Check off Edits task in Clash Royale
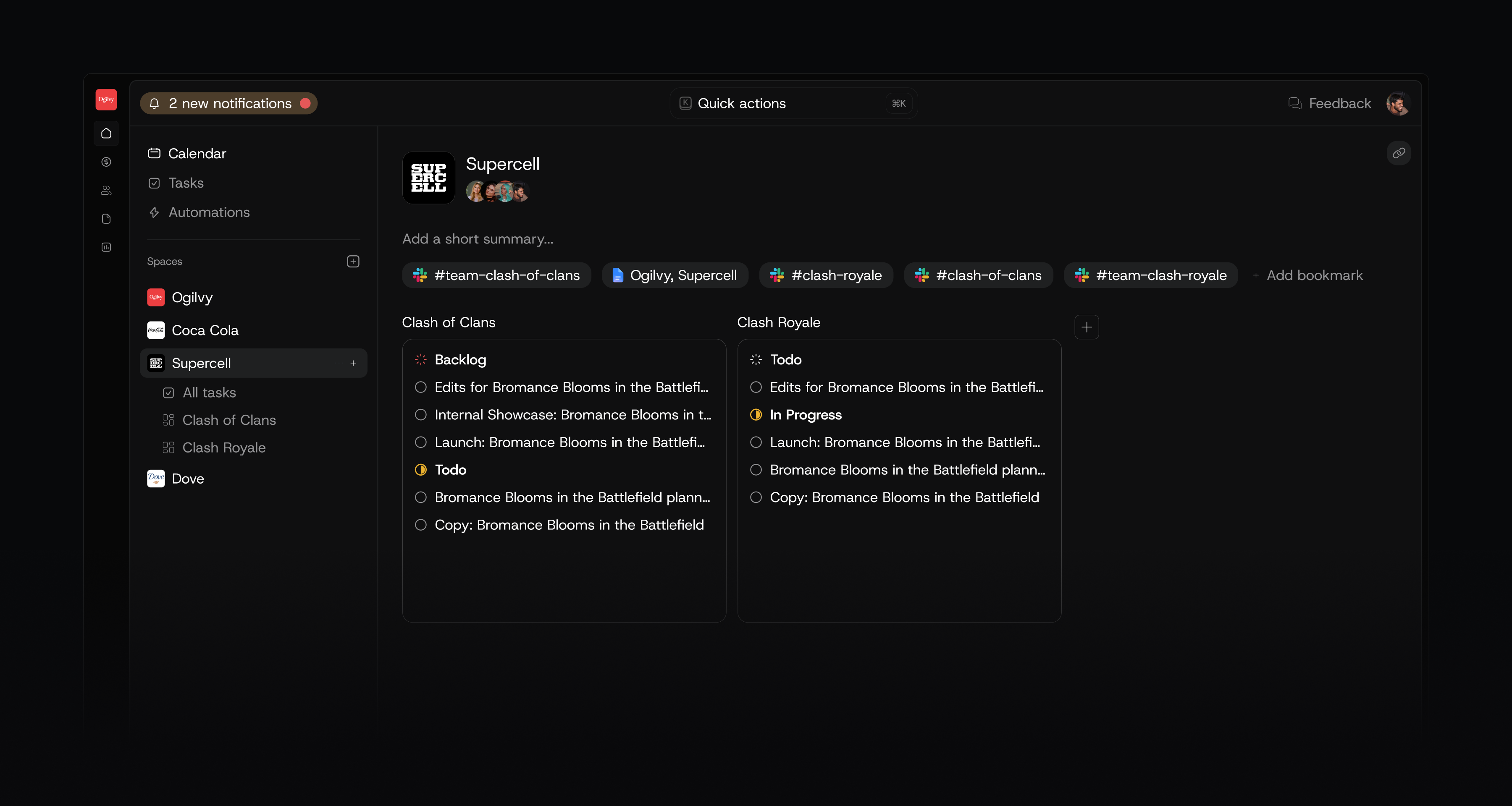Screen dimensions: 1512x806 756,387
